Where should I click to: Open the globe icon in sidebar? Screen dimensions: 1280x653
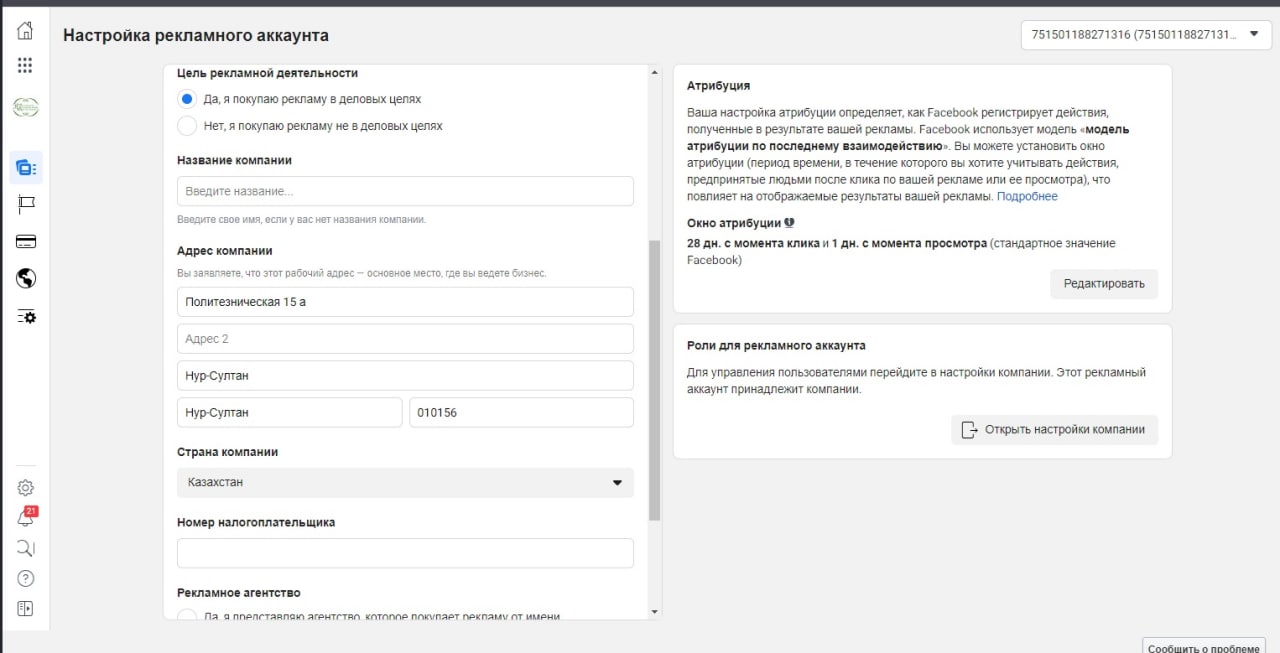click(26, 278)
